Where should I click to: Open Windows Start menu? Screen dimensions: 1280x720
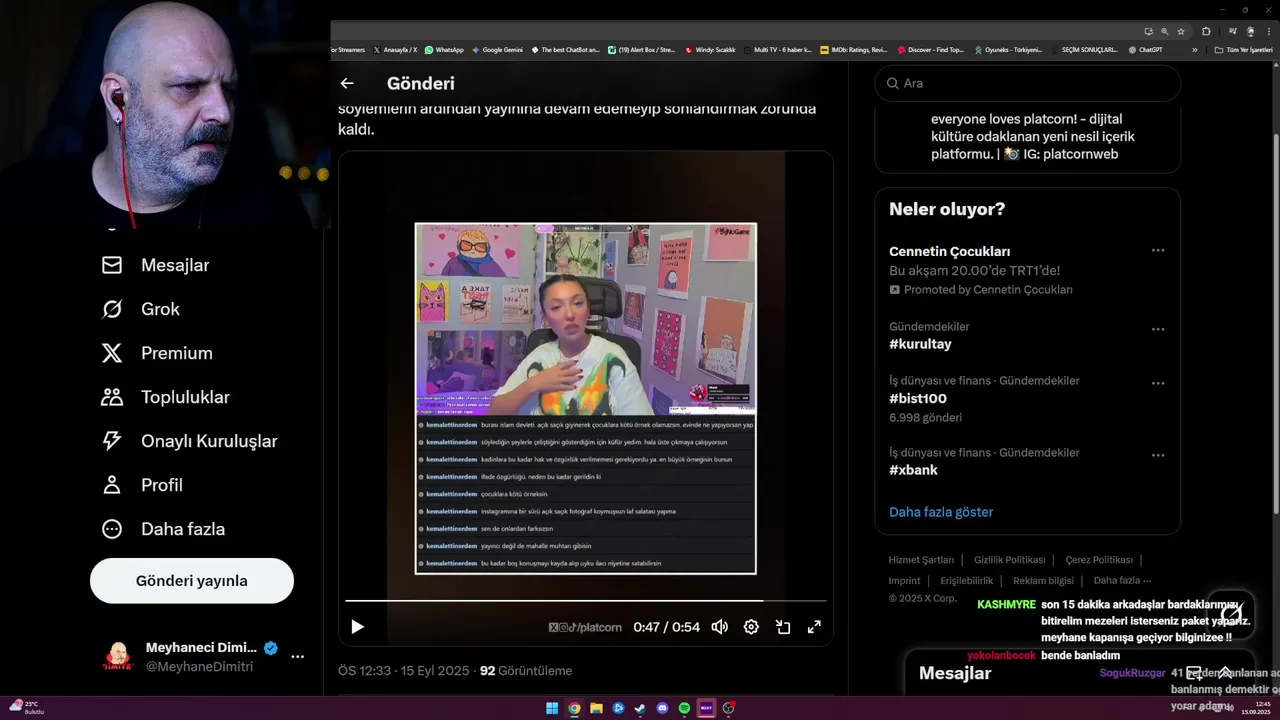552,708
